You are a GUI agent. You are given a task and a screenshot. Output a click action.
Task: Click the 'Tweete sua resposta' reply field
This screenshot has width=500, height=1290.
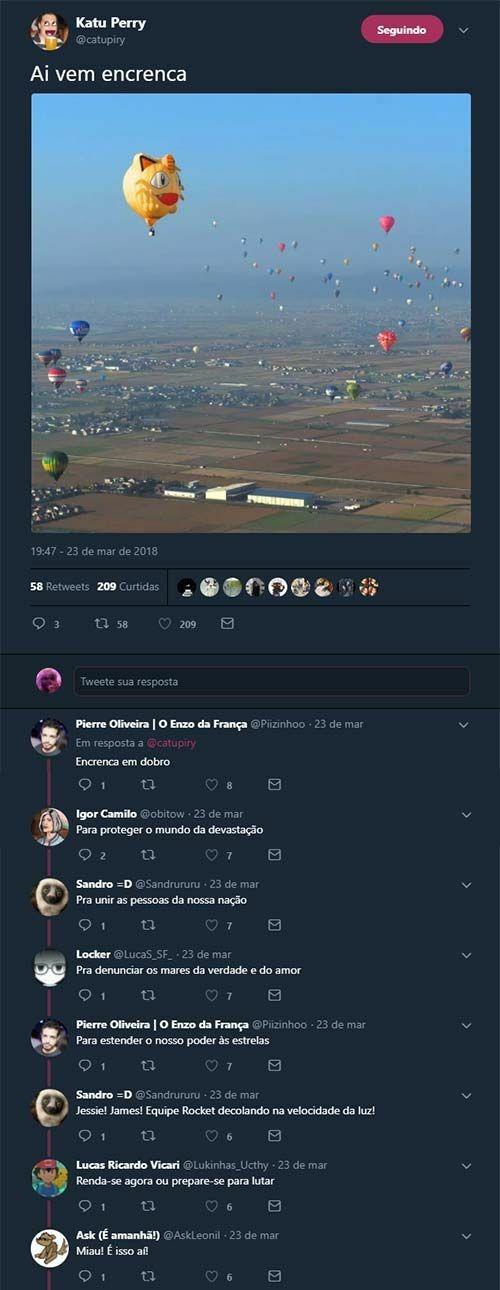tap(271, 681)
